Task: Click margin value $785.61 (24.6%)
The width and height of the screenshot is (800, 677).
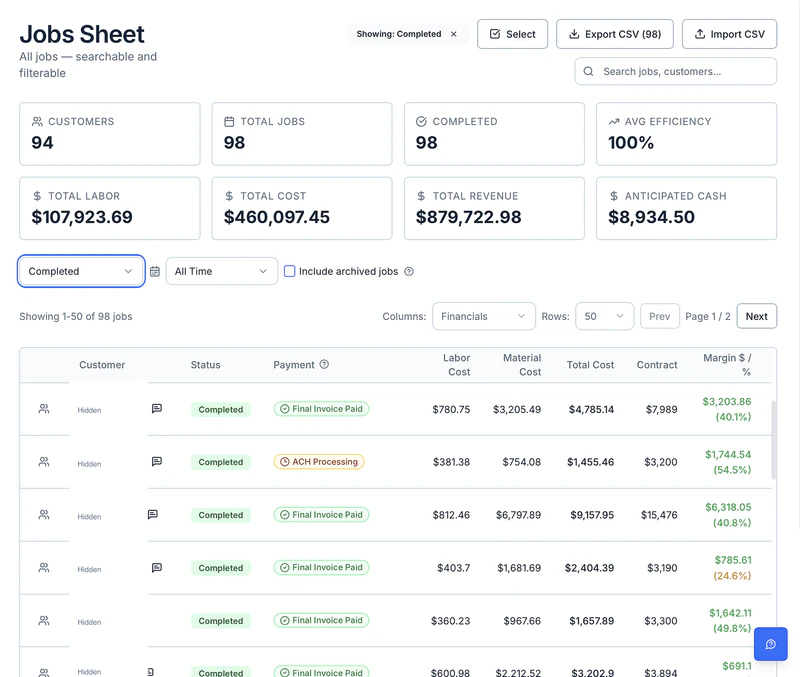Action: tap(732, 568)
